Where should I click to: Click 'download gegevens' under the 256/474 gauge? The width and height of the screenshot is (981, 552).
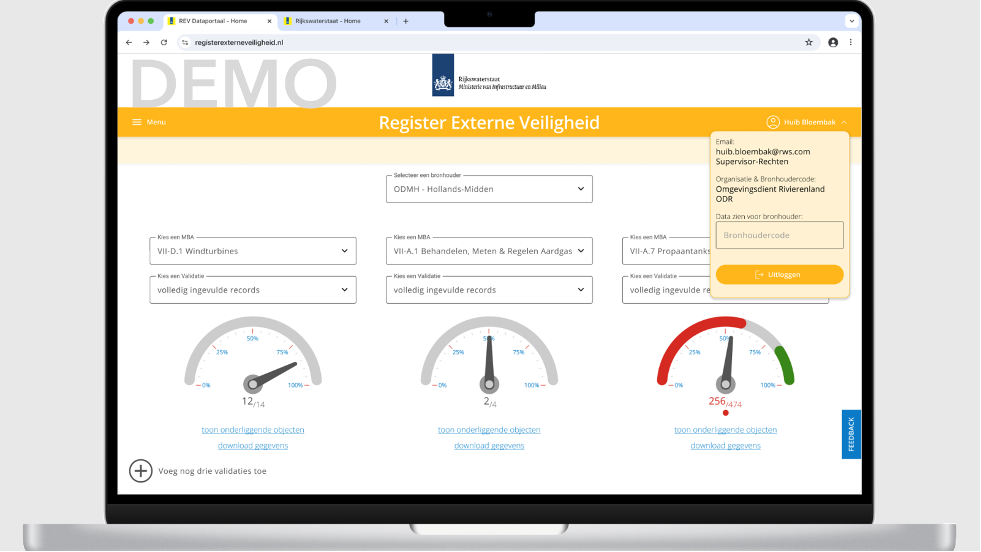click(x=726, y=446)
